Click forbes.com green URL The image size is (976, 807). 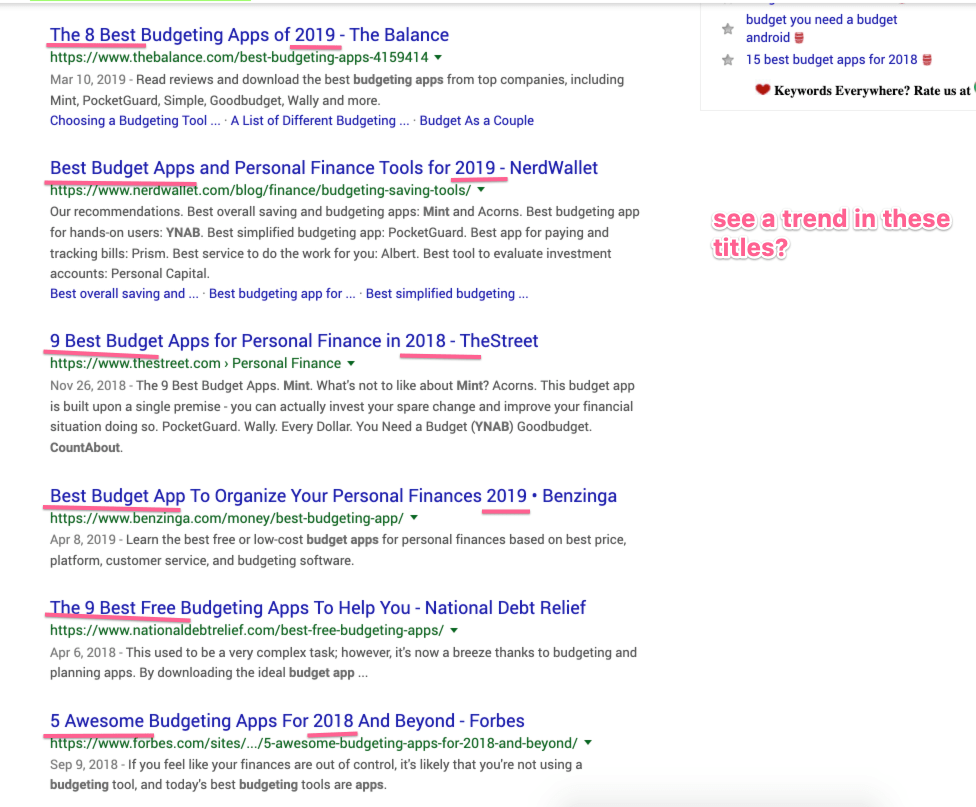pos(314,743)
